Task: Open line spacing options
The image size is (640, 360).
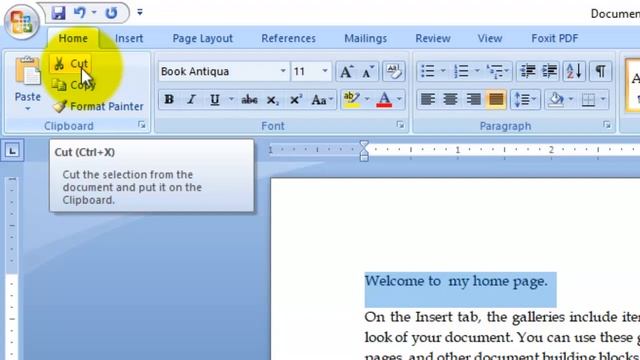Action: point(525,99)
